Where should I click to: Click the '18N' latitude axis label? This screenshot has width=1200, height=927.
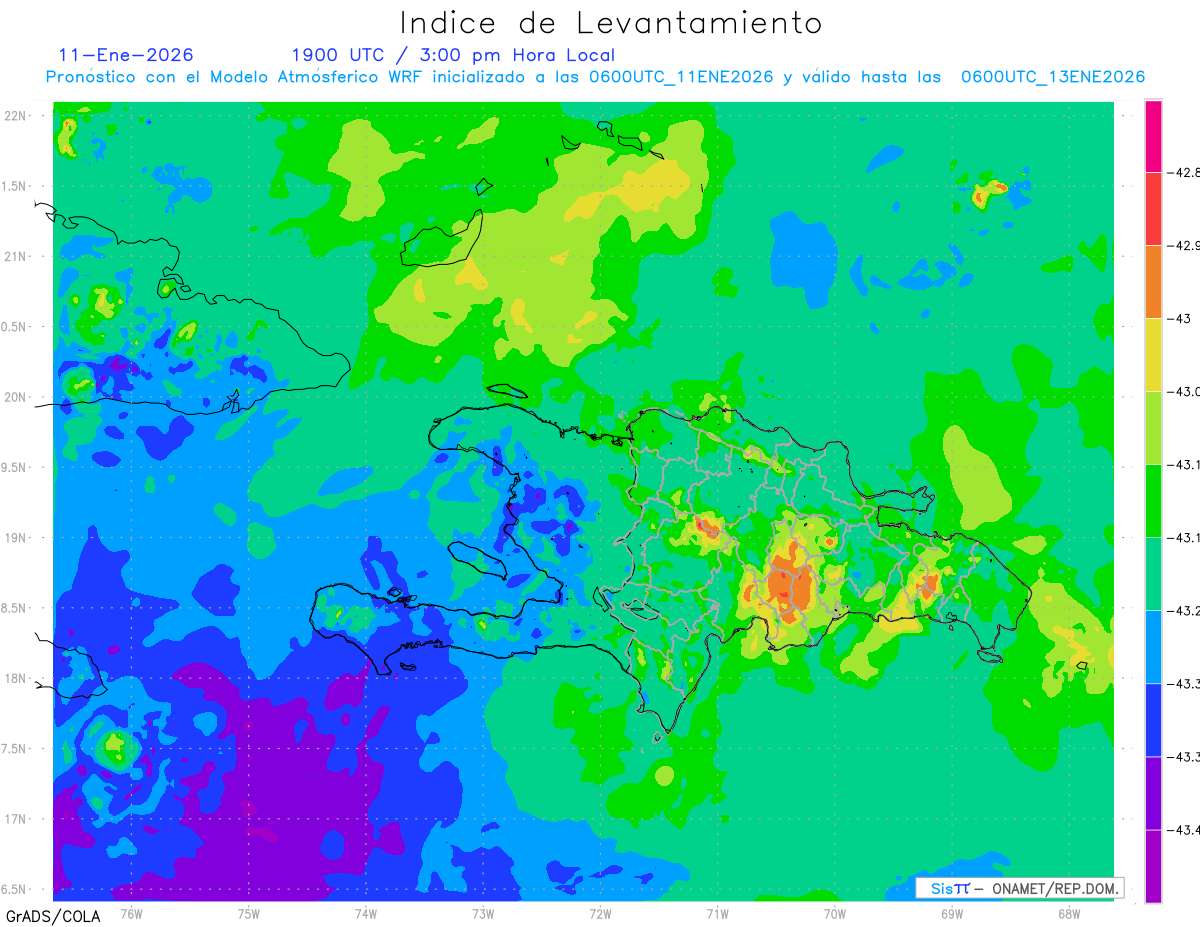[x=15, y=678]
